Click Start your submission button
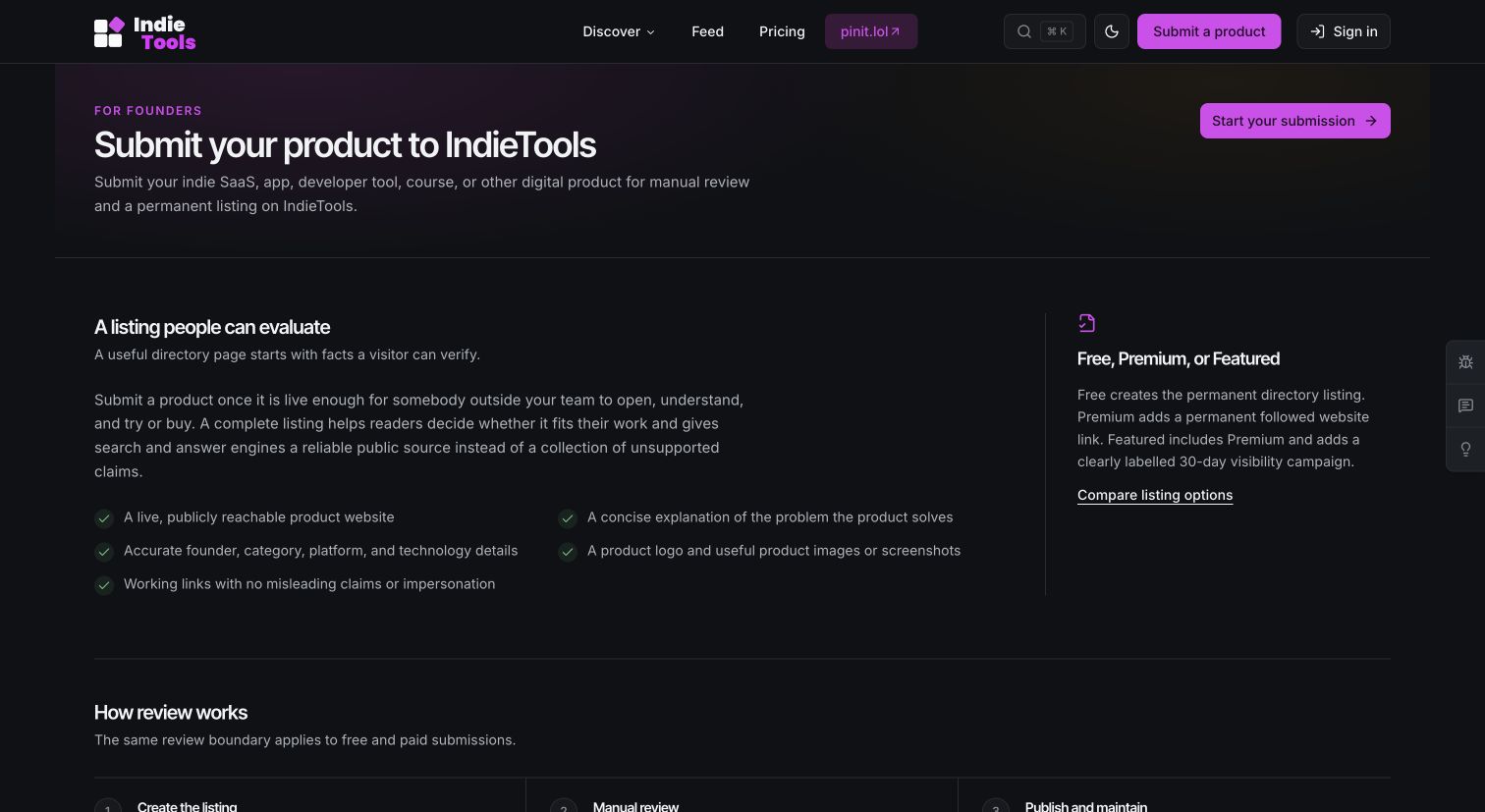 click(1294, 121)
